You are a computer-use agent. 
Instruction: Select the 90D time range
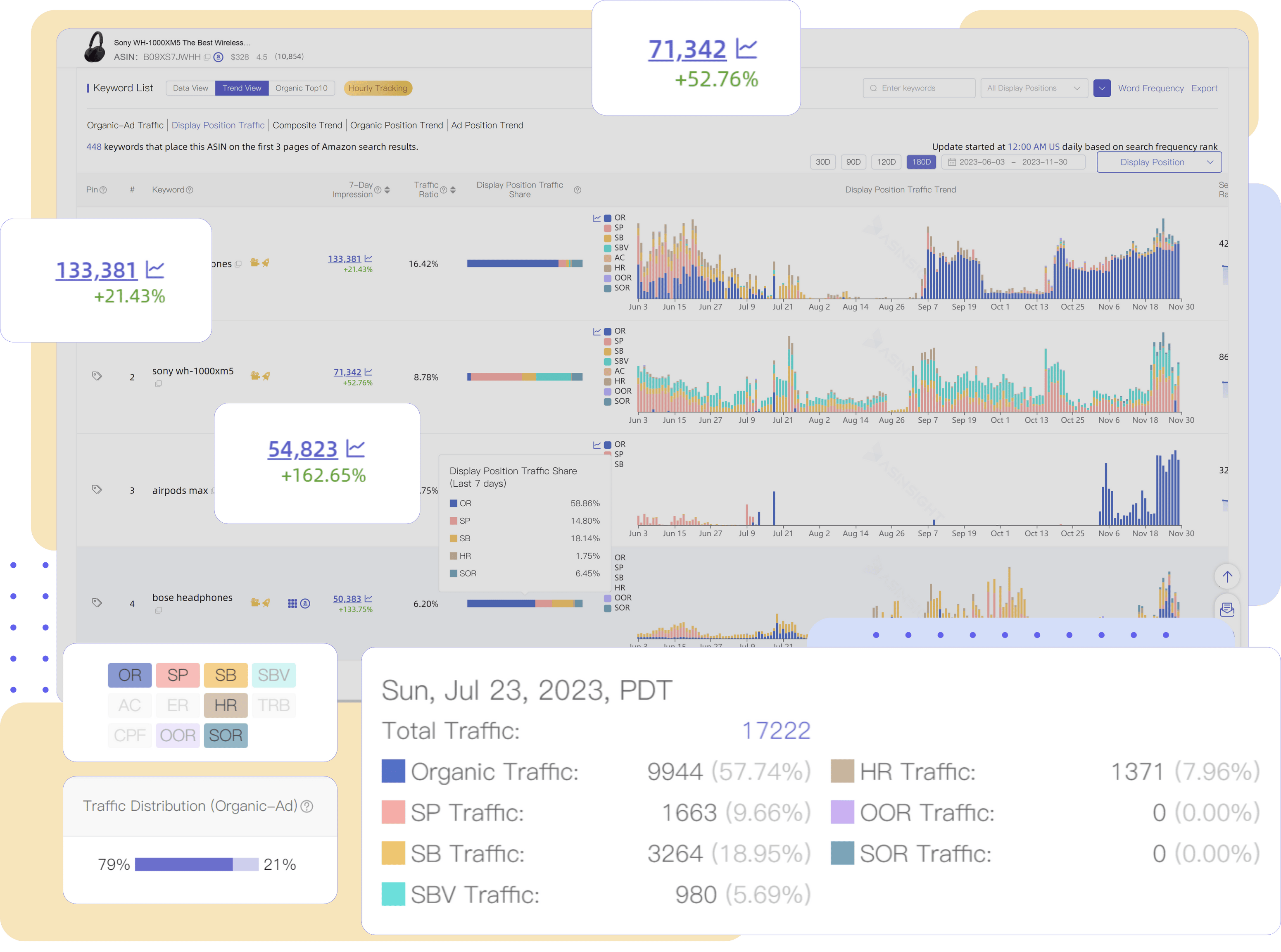(x=853, y=162)
